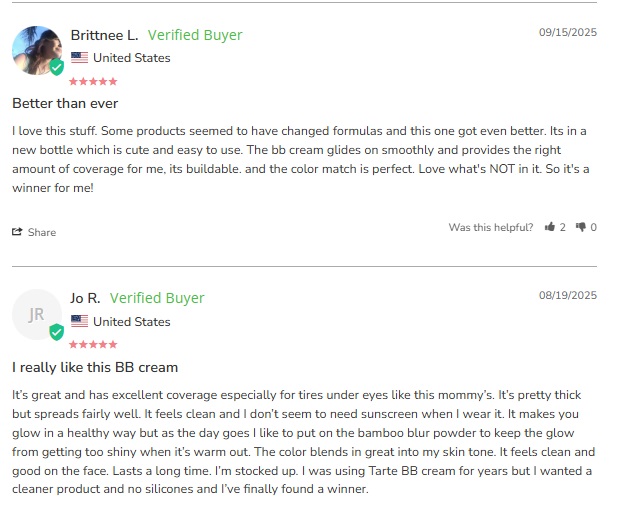
Task: Share Brittnee's review
Action: pos(34,232)
